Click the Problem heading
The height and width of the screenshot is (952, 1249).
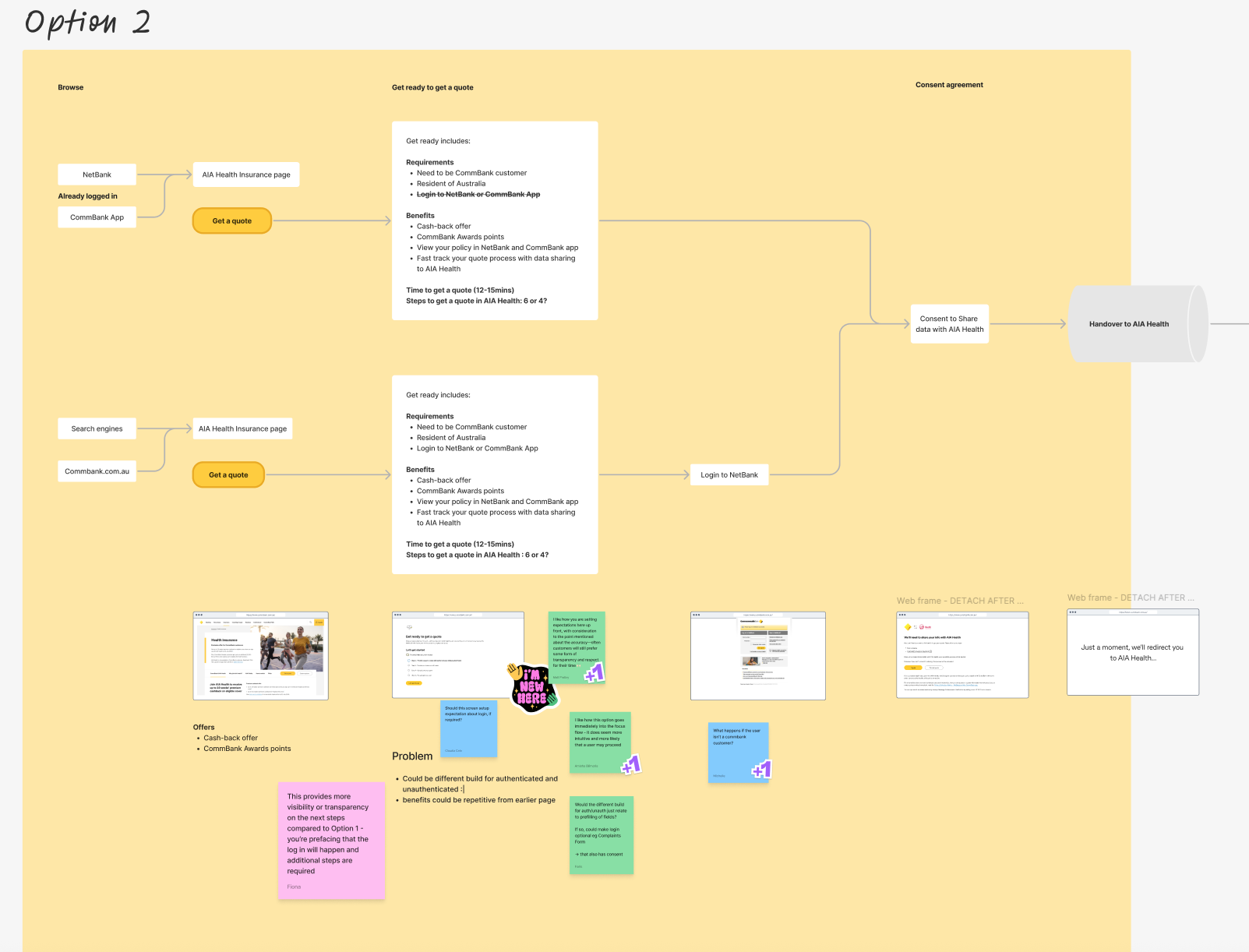click(412, 756)
